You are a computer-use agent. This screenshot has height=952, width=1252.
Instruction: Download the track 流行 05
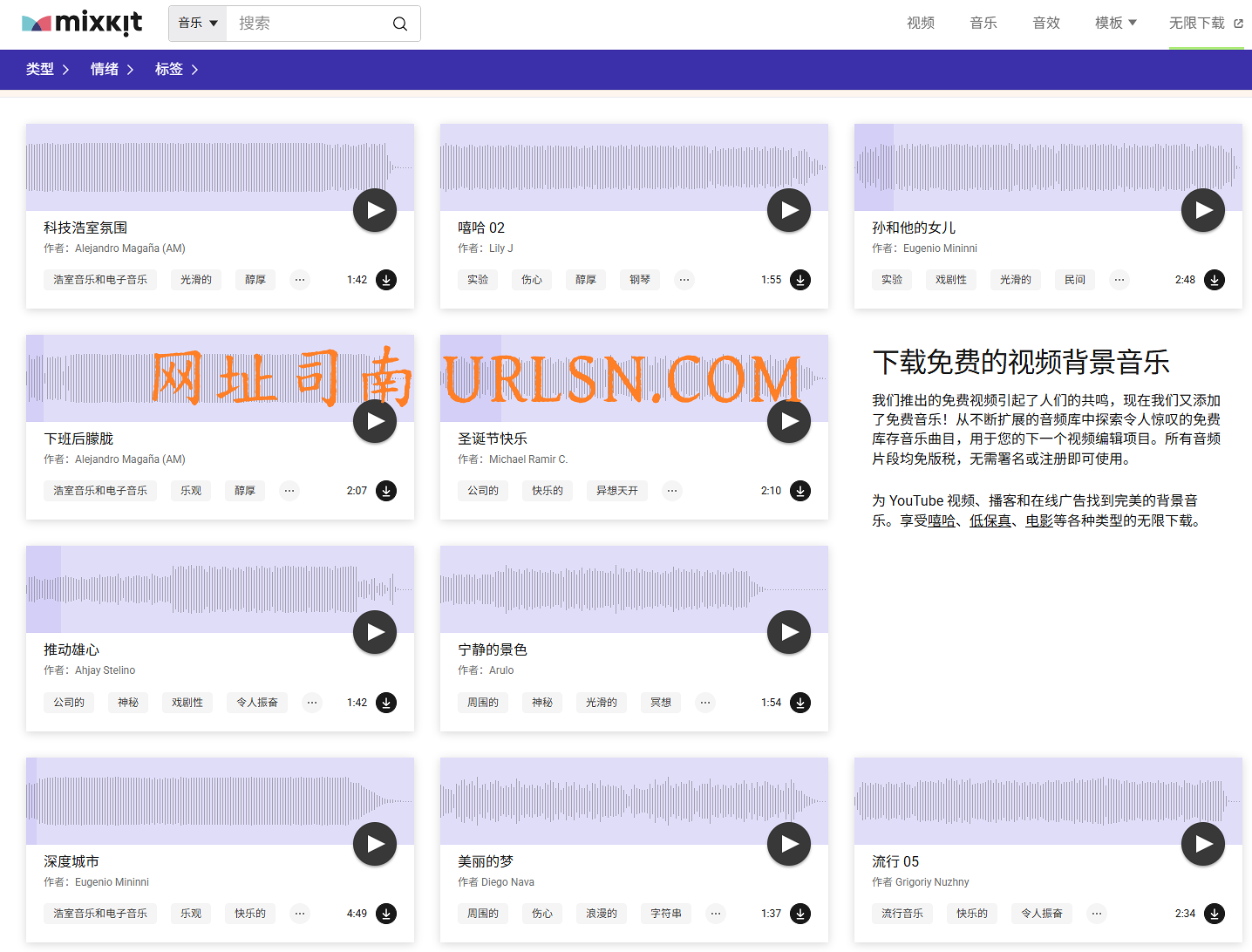coord(1214,914)
